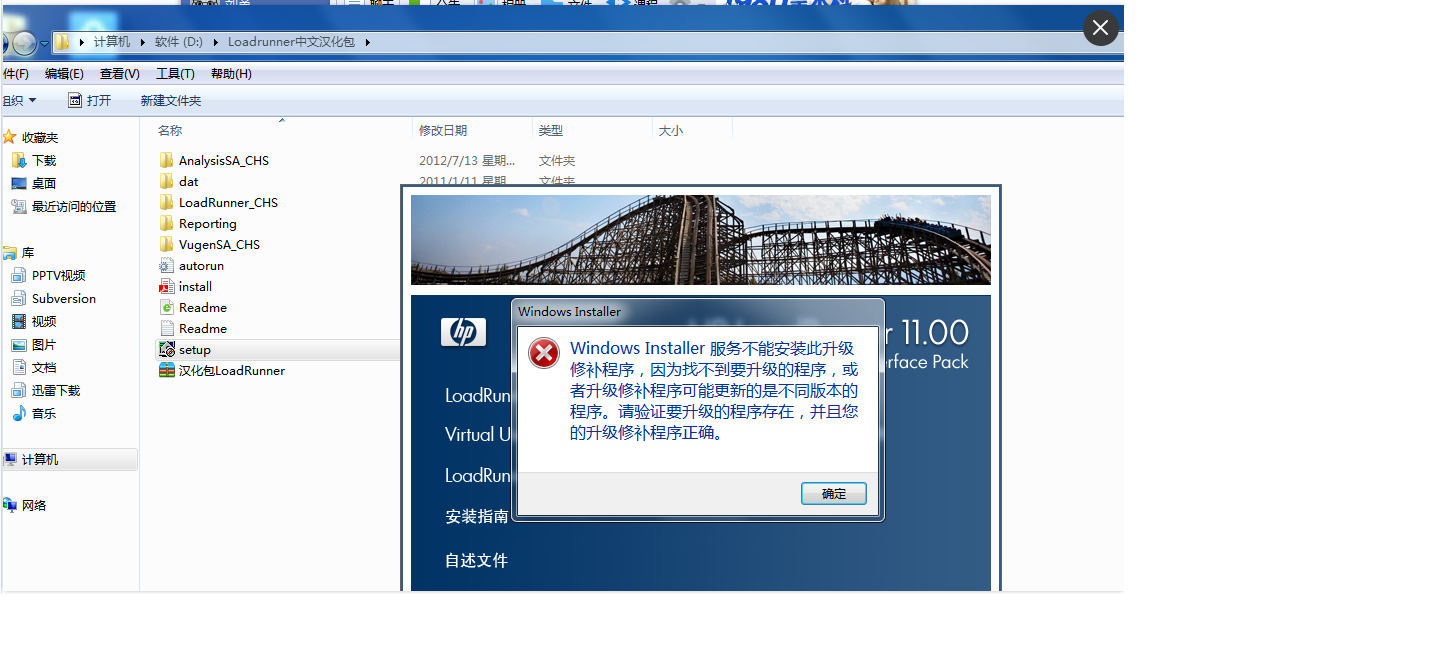This screenshot has width=1433, height=671.
Task: Expand the arrow after Loadrunner中文汉化包 breadcrumb
Action: coord(367,42)
